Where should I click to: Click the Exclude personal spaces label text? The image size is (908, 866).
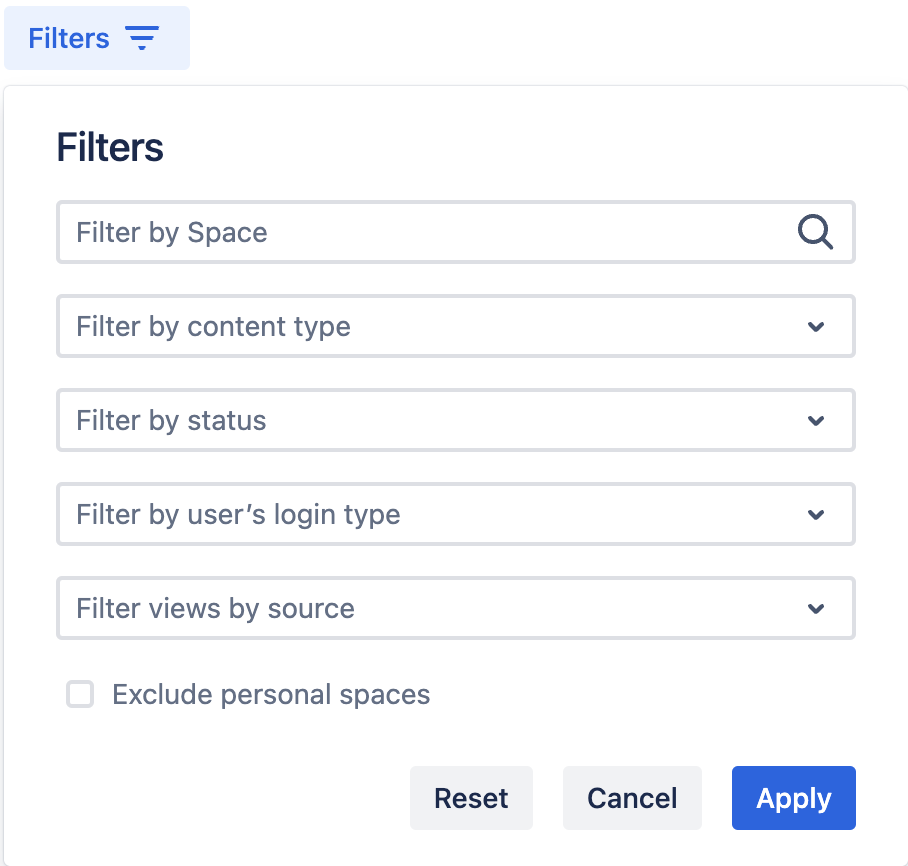click(x=271, y=694)
